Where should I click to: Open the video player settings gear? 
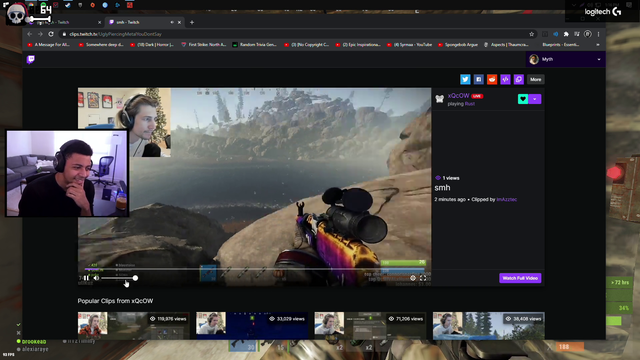tap(413, 278)
